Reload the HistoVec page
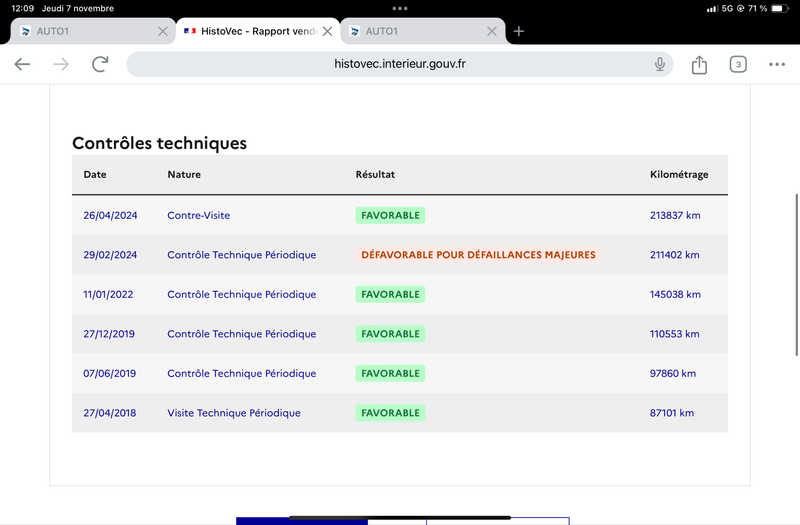This screenshot has height=525, width=800. [x=100, y=64]
